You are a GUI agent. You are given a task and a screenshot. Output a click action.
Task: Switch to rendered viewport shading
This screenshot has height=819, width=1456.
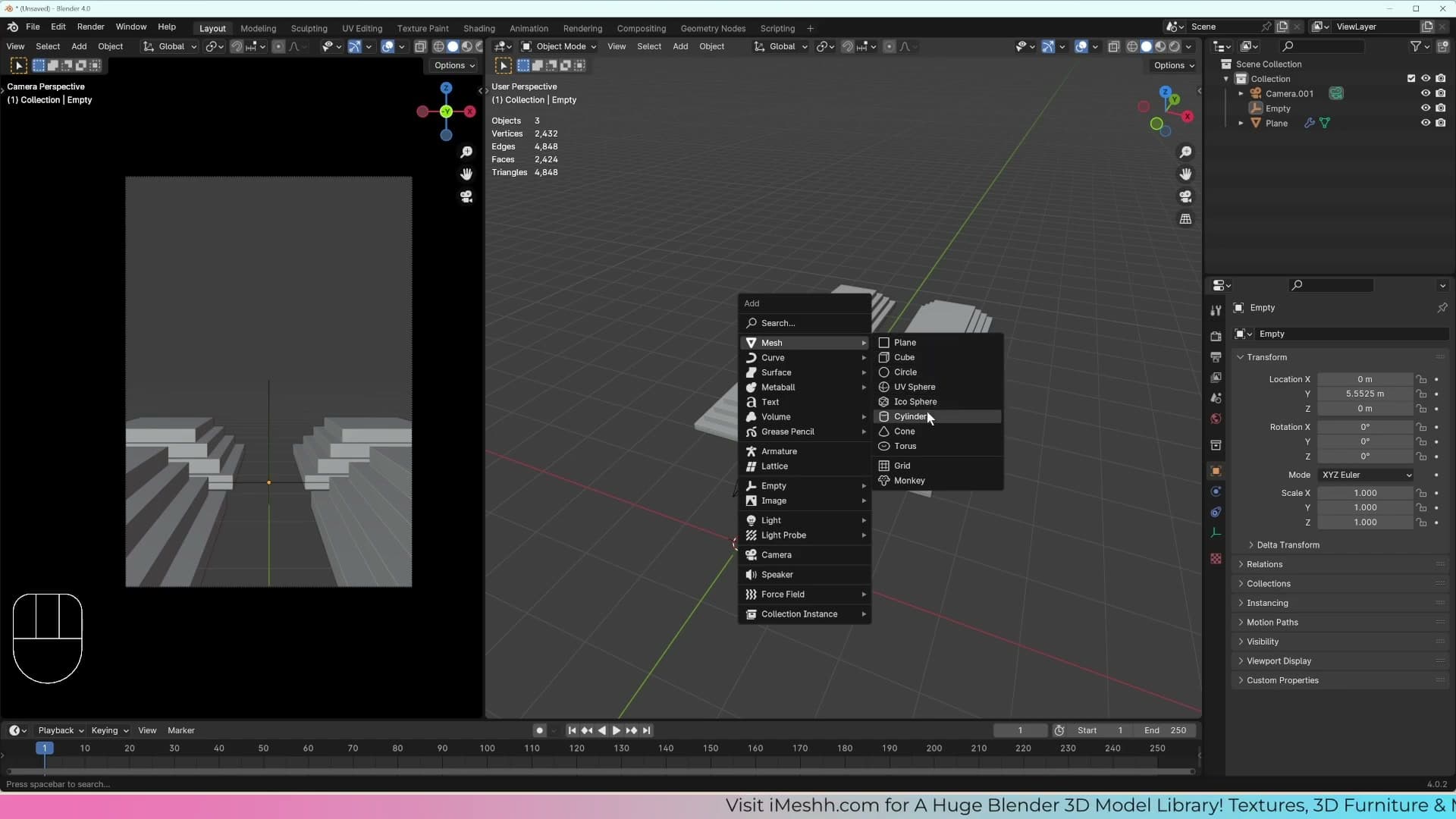tap(1175, 46)
